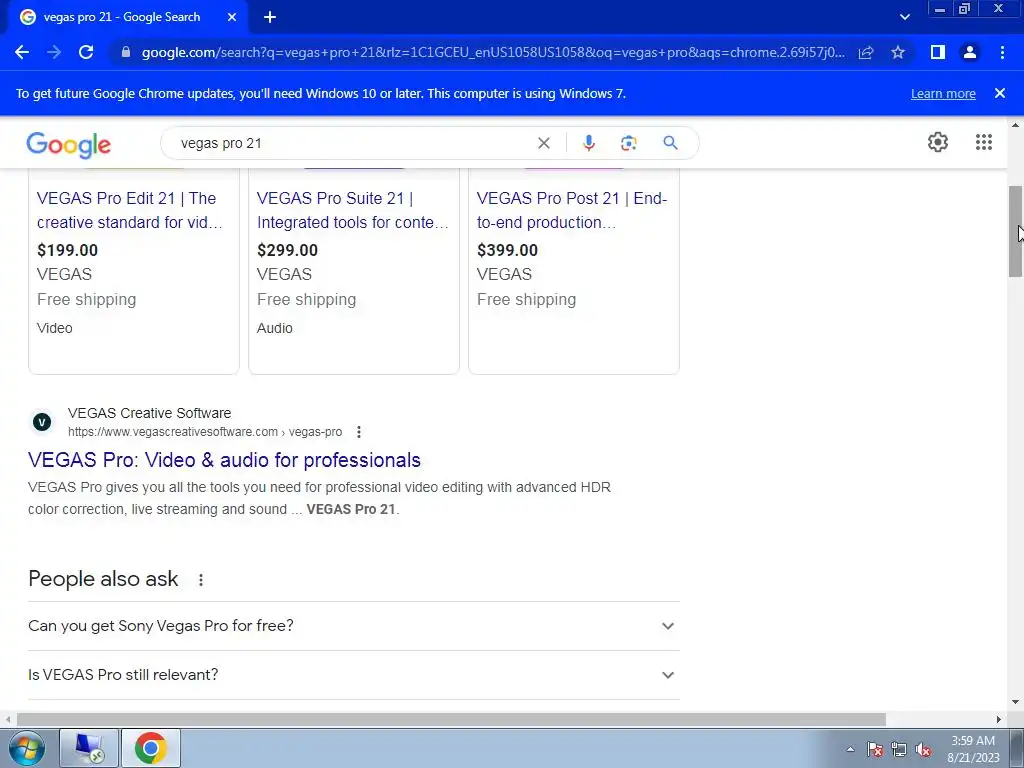Image resolution: width=1024 pixels, height=768 pixels.
Task: Reload the Google search page
Action: (x=86, y=52)
